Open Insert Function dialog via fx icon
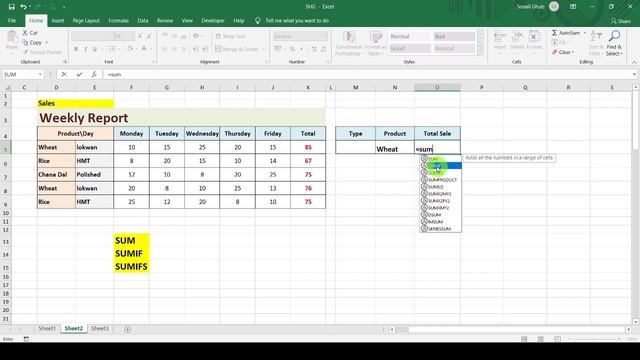Screen dimensions: 640x360 94,74
